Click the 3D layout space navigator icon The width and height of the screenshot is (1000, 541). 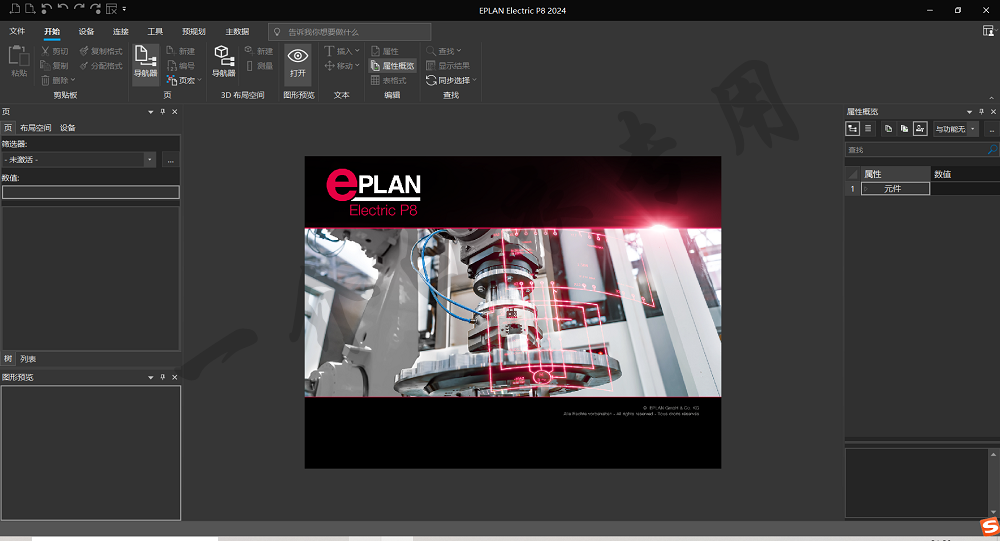click(x=224, y=60)
